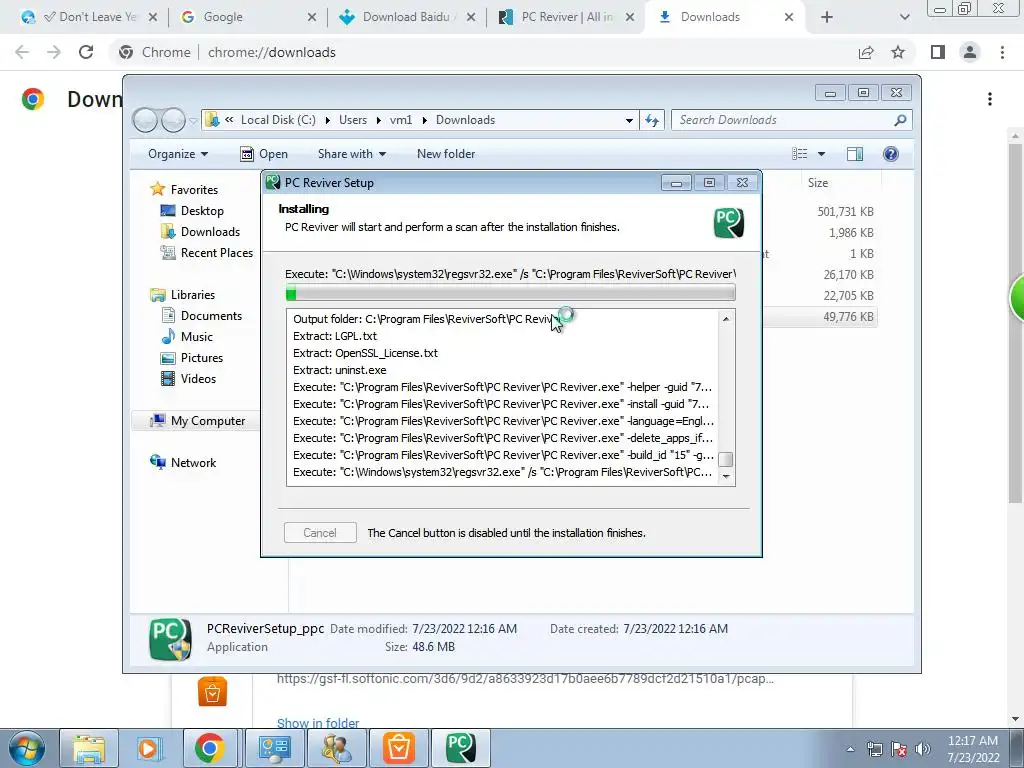Click Open in the Explorer toolbar
Viewport: 1024px width, 768px height.
tap(264, 154)
